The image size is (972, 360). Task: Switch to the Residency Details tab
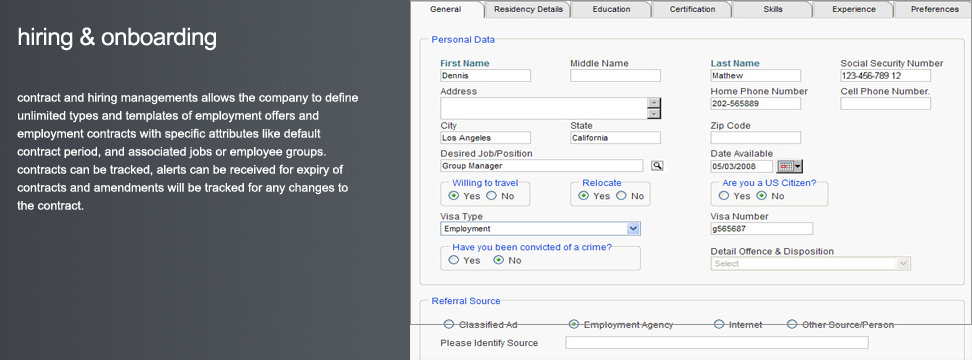tap(528, 9)
